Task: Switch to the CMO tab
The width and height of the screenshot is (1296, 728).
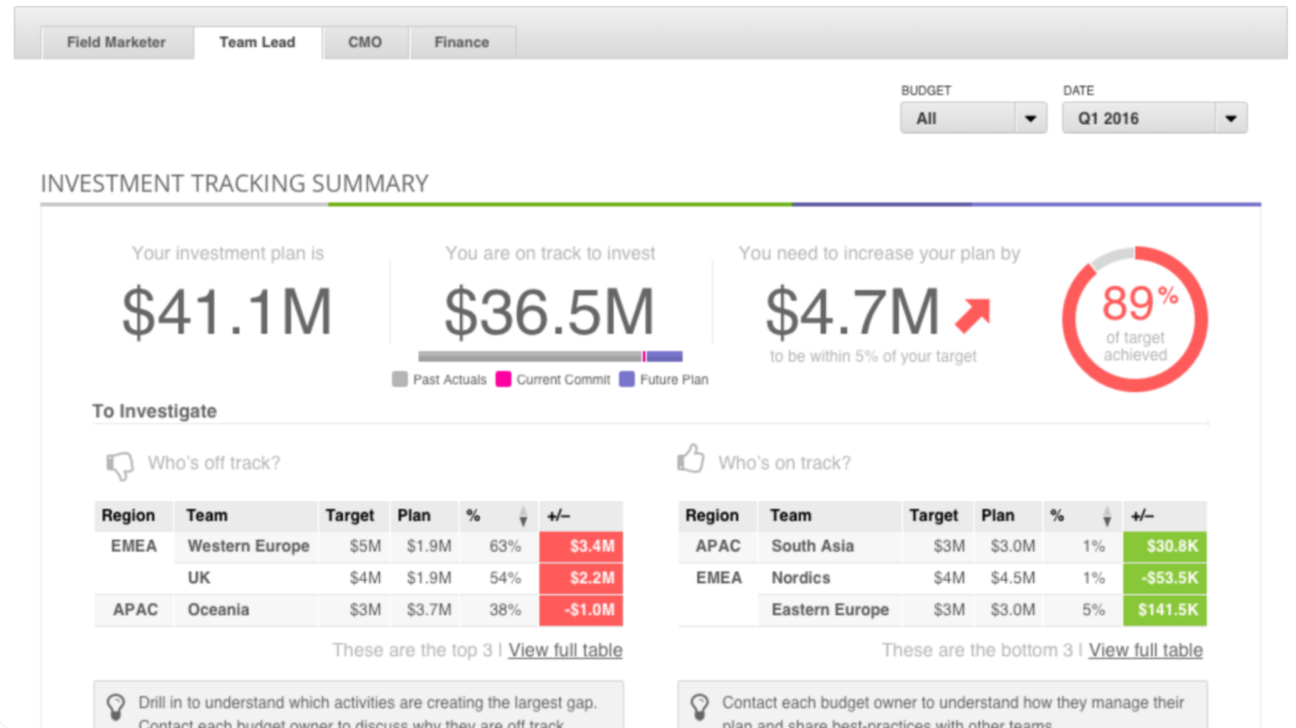Action: pyautogui.click(x=364, y=42)
